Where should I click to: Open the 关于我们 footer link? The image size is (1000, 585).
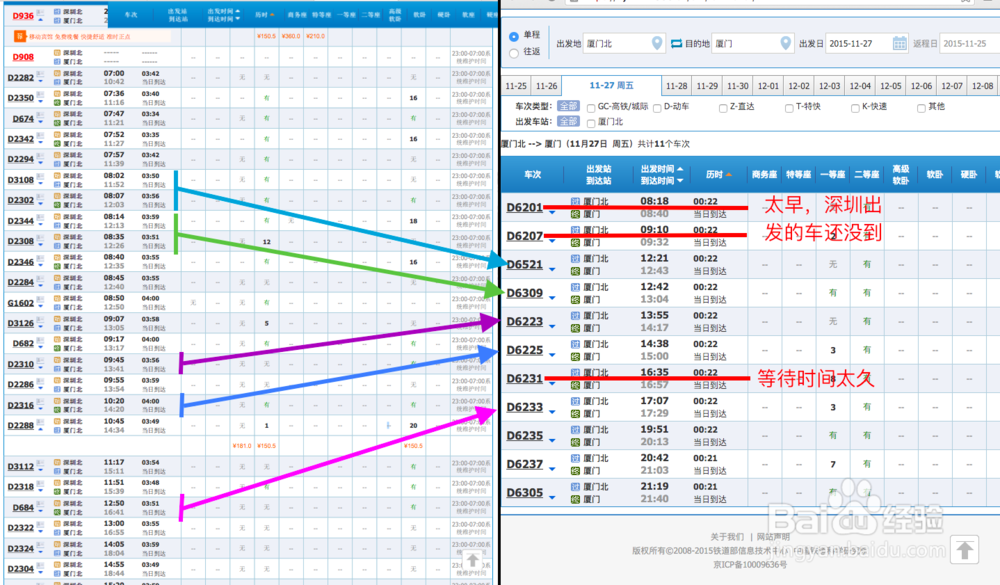coord(727,537)
